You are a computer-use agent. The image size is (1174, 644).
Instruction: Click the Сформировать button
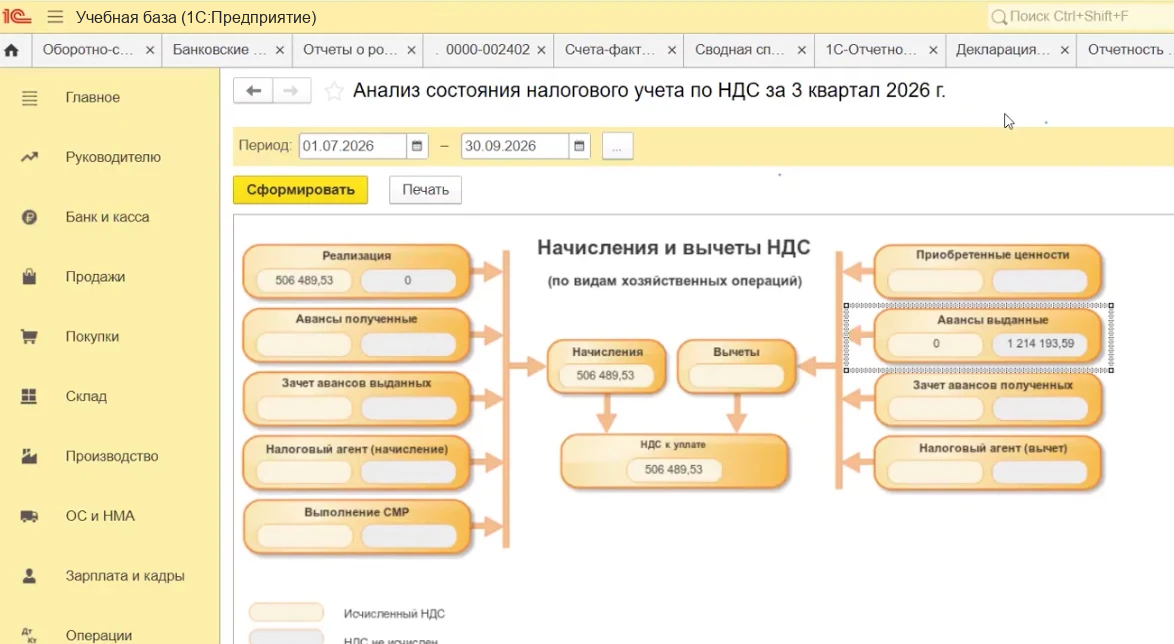(300, 190)
